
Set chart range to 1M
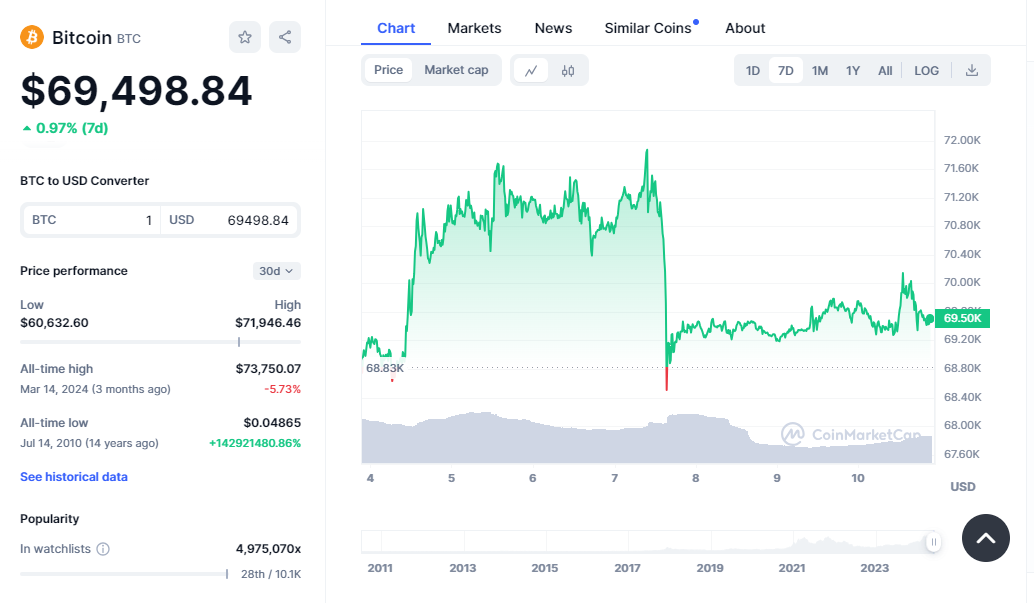pos(820,71)
